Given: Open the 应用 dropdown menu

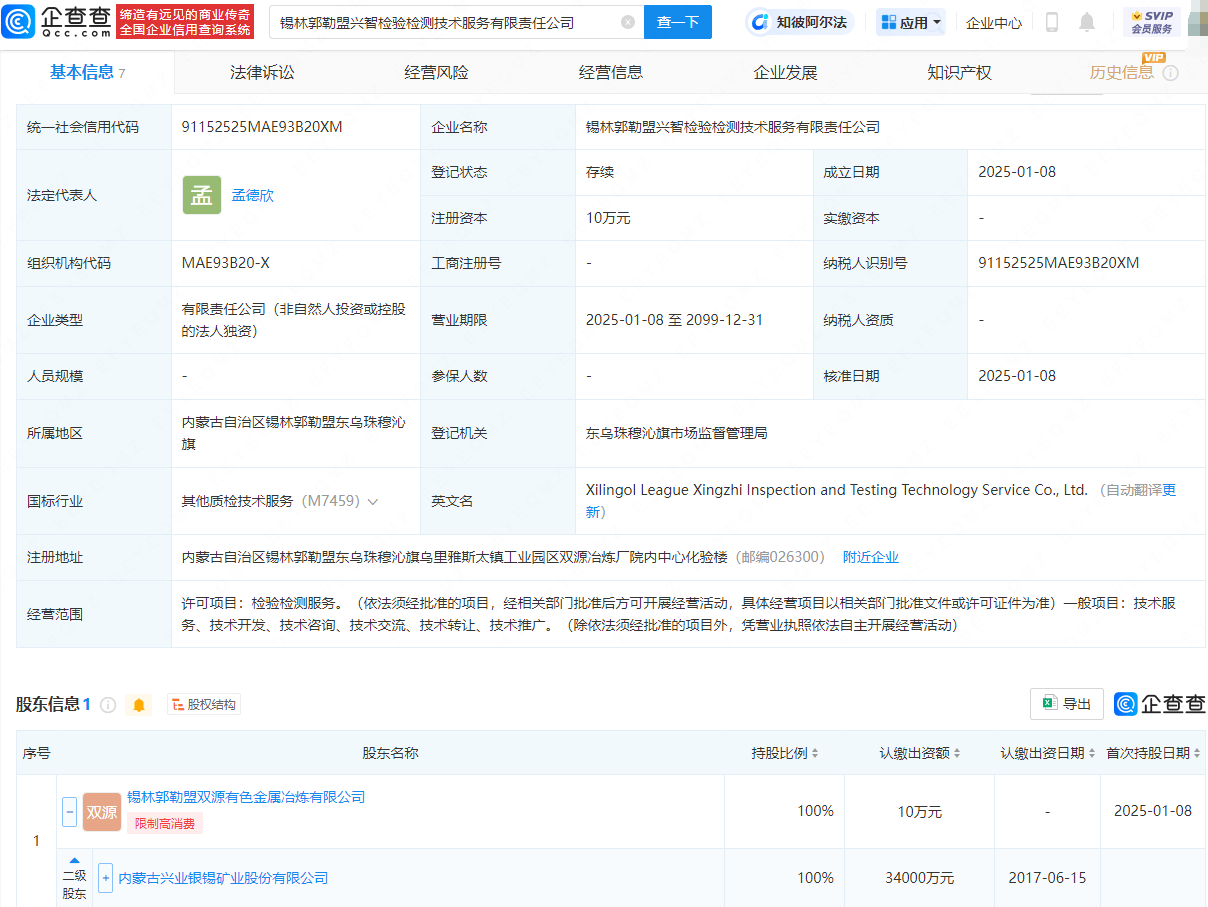Looking at the screenshot, I should [910, 22].
